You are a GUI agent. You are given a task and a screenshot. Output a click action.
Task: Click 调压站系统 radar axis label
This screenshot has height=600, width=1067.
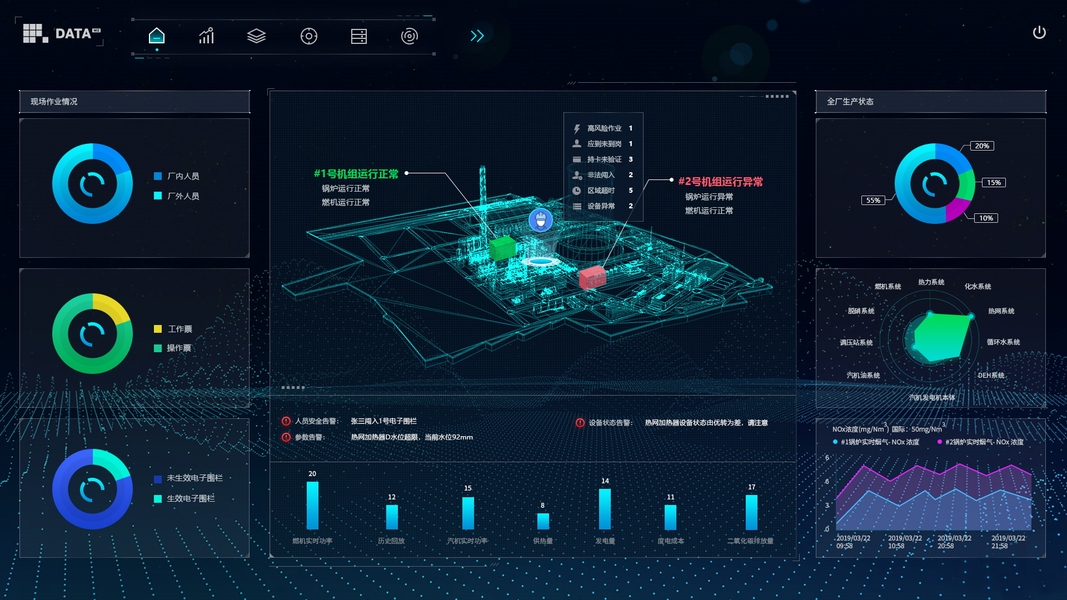tap(856, 342)
